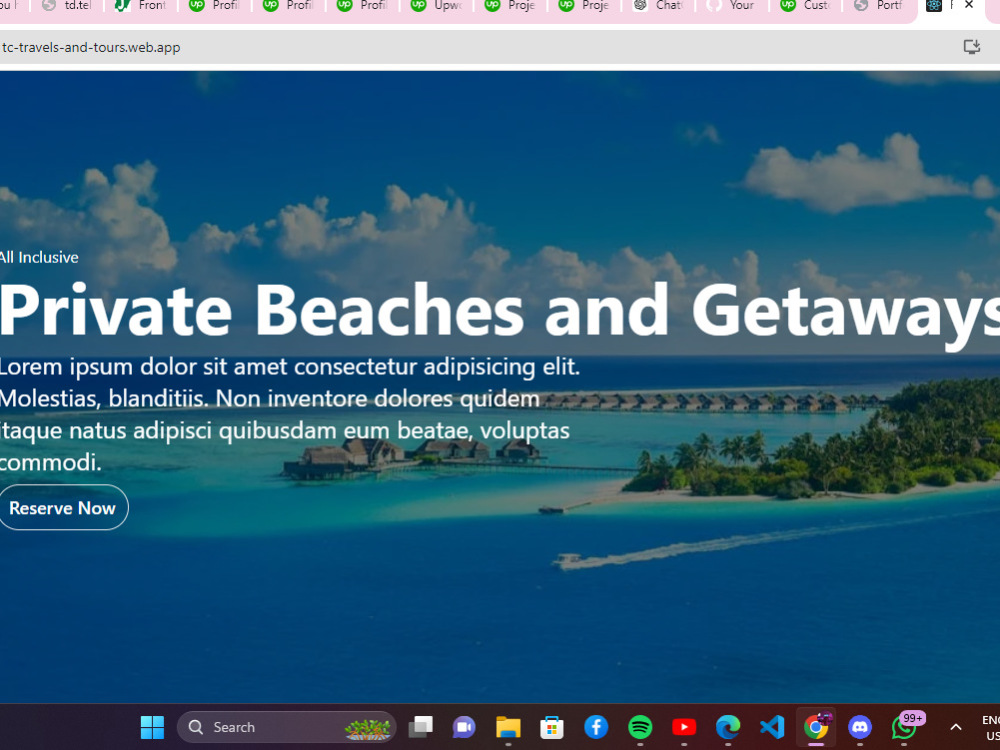Open Facebook from the taskbar
This screenshot has width=1000, height=750.
click(x=596, y=727)
